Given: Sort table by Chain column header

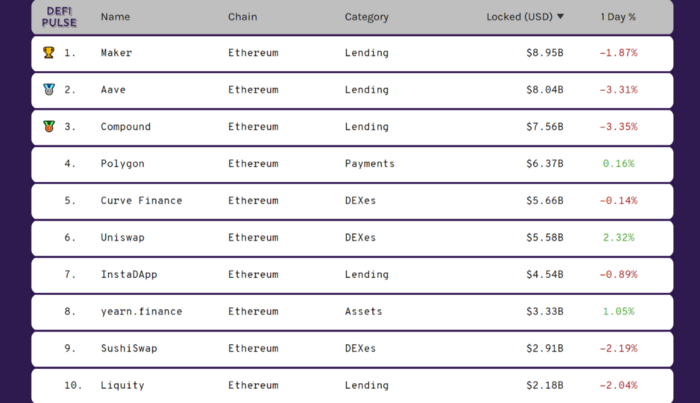Looking at the screenshot, I should [242, 17].
